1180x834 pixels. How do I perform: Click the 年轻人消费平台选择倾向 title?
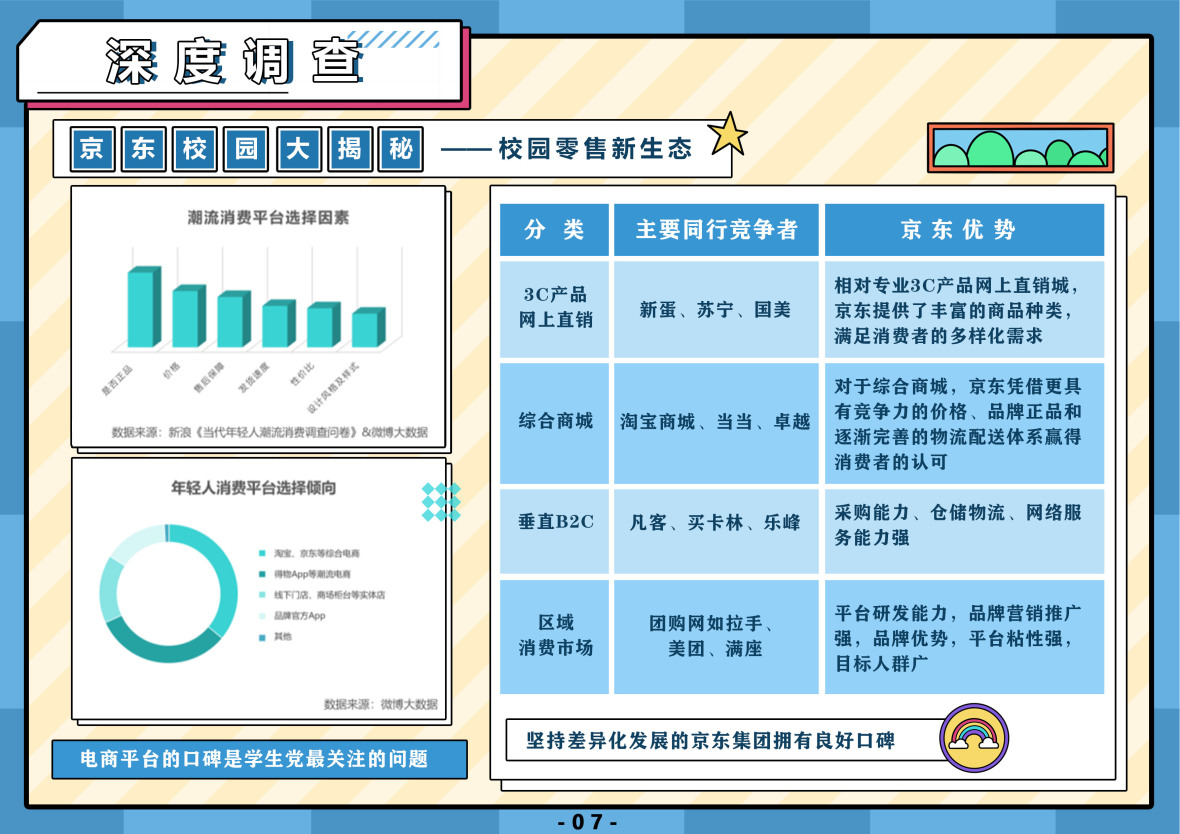[254, 488]
